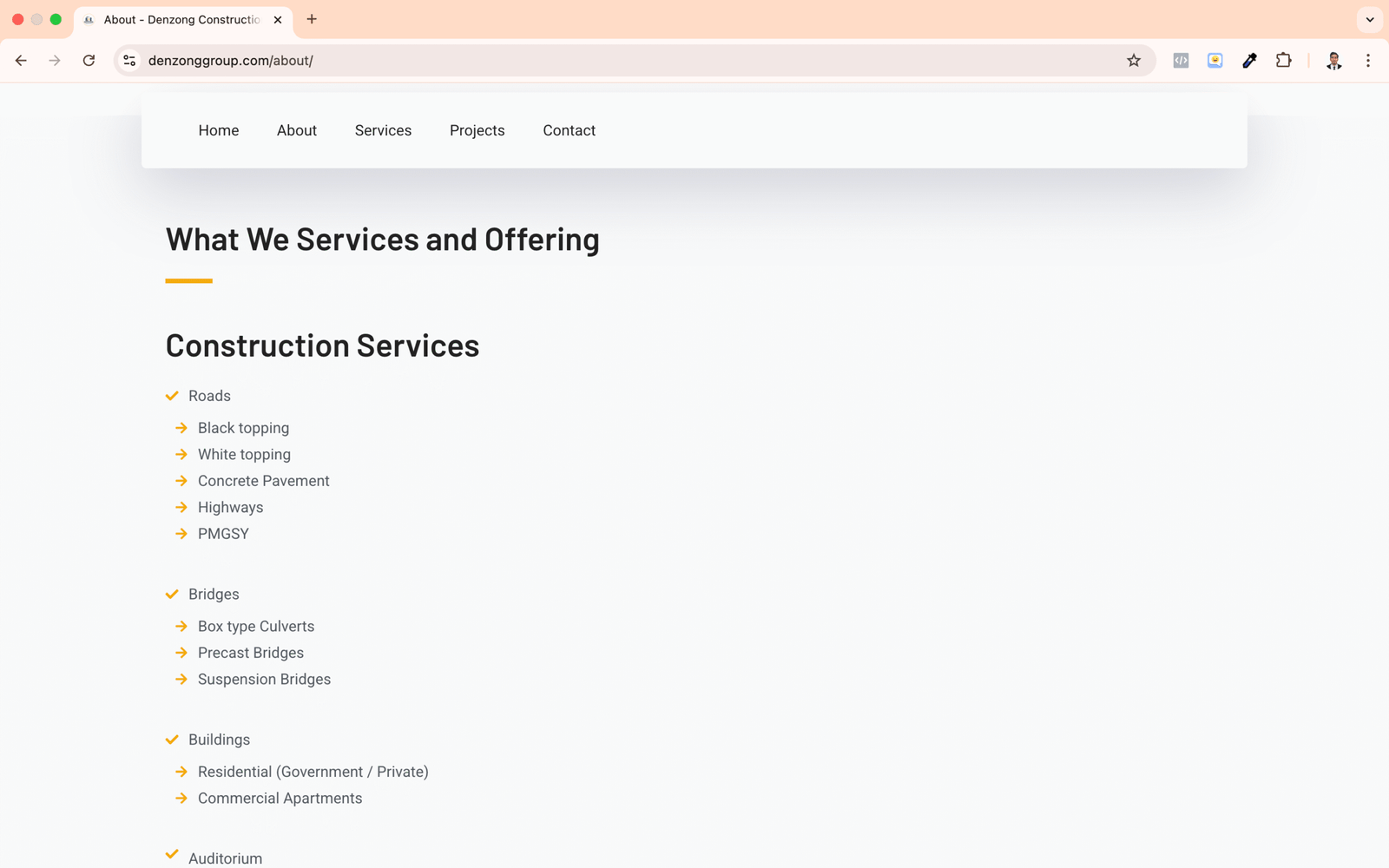Bookmark this page with the star icon
The image size is (1389, 868).
point(1133,61)
